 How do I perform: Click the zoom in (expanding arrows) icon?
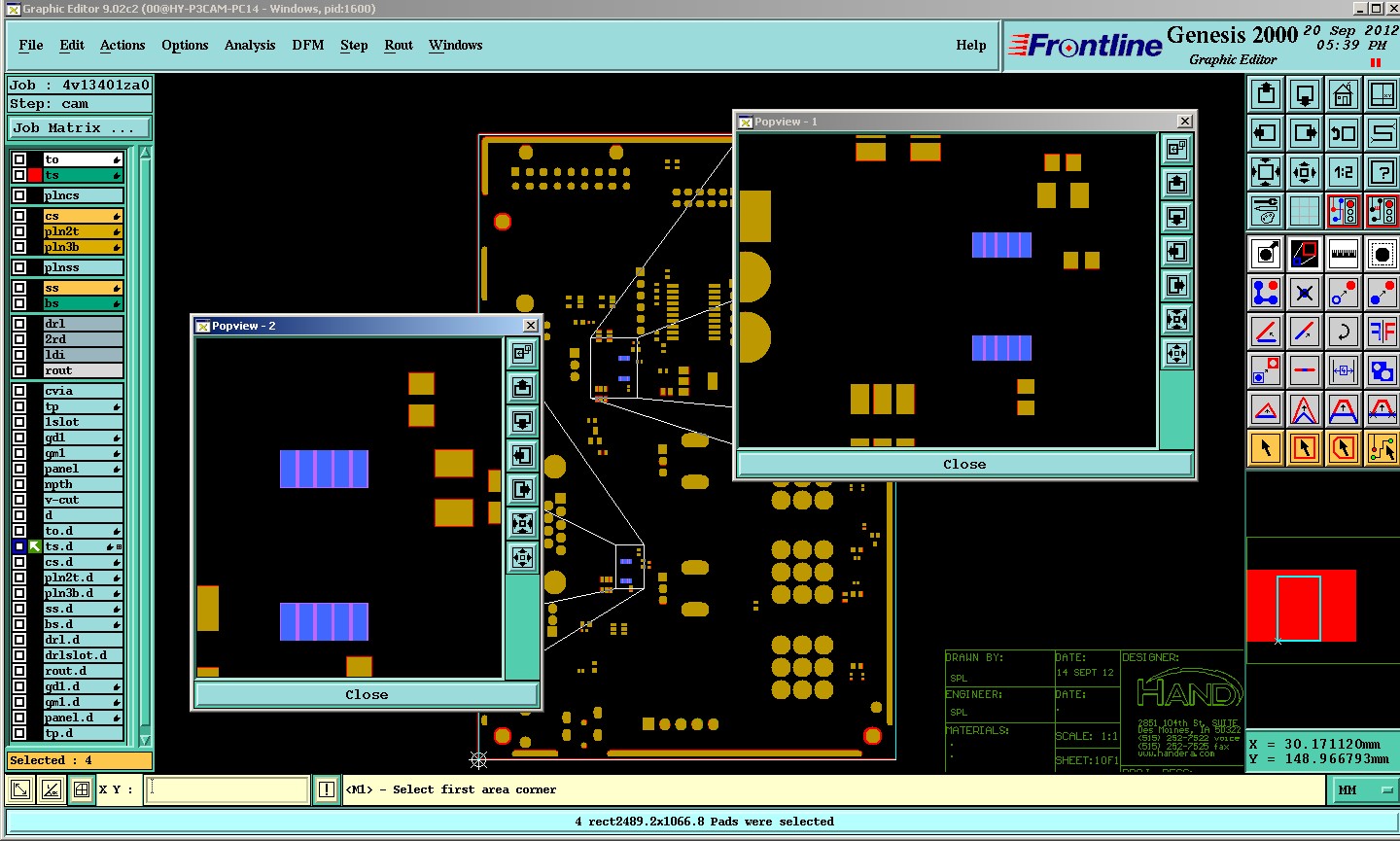[1265, 172]
